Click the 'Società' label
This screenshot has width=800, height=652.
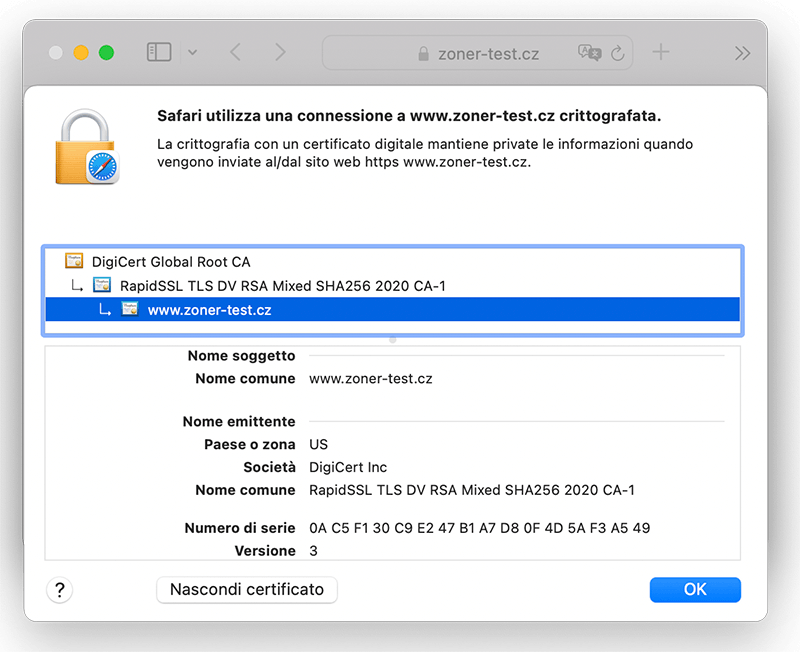click(269, 467)
